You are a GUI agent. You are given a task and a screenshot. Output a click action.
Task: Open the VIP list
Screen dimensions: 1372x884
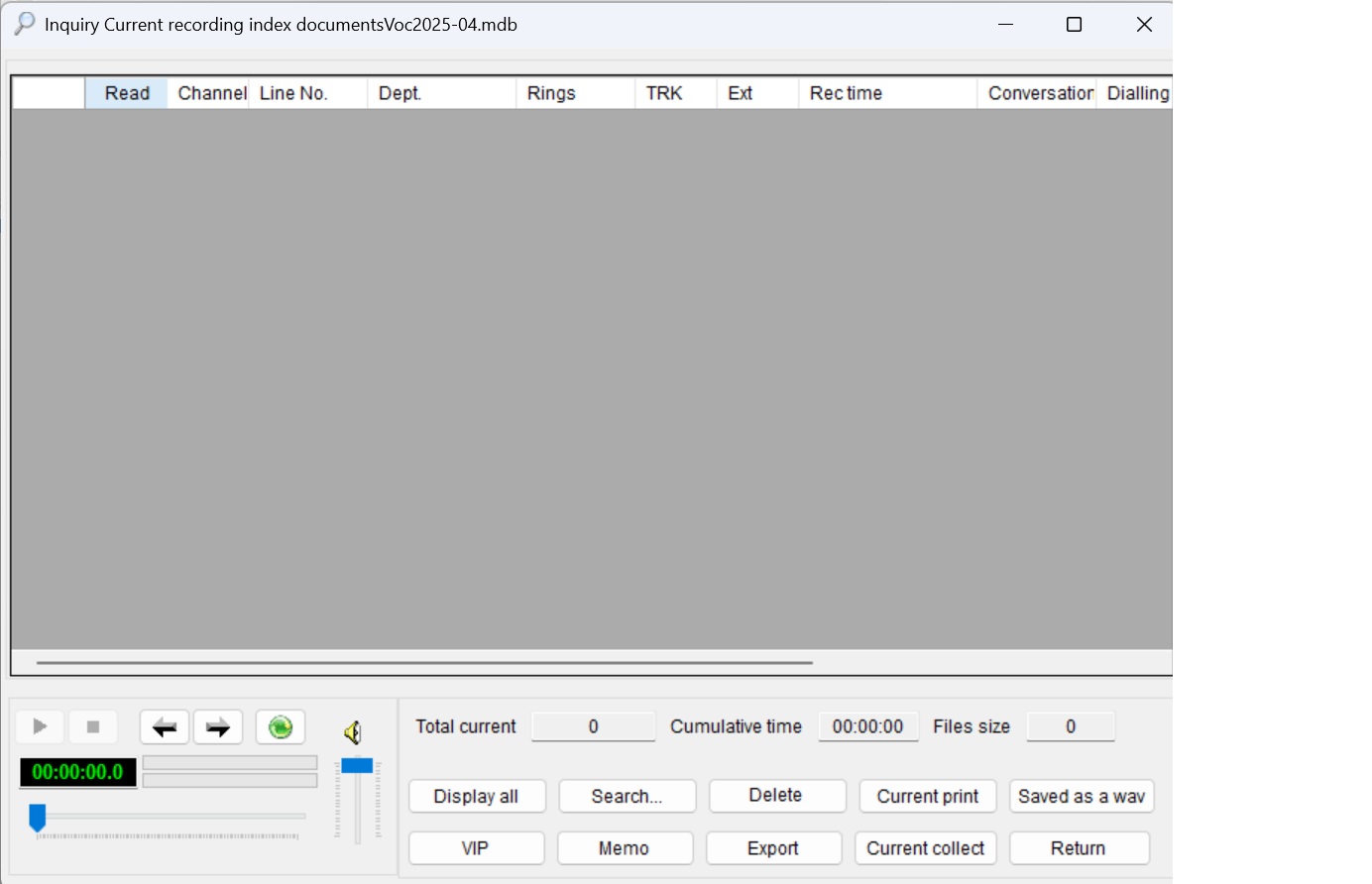tap(476, 848)
